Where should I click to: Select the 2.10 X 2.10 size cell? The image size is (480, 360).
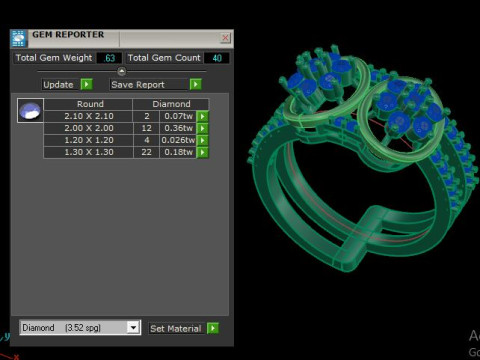(88, 116)
